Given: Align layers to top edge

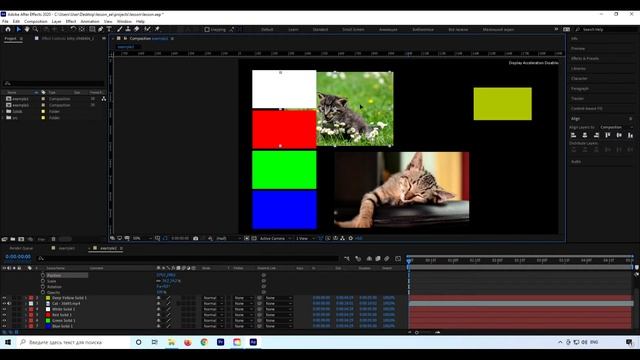Looking at the screenshot, I should (608, 135).
